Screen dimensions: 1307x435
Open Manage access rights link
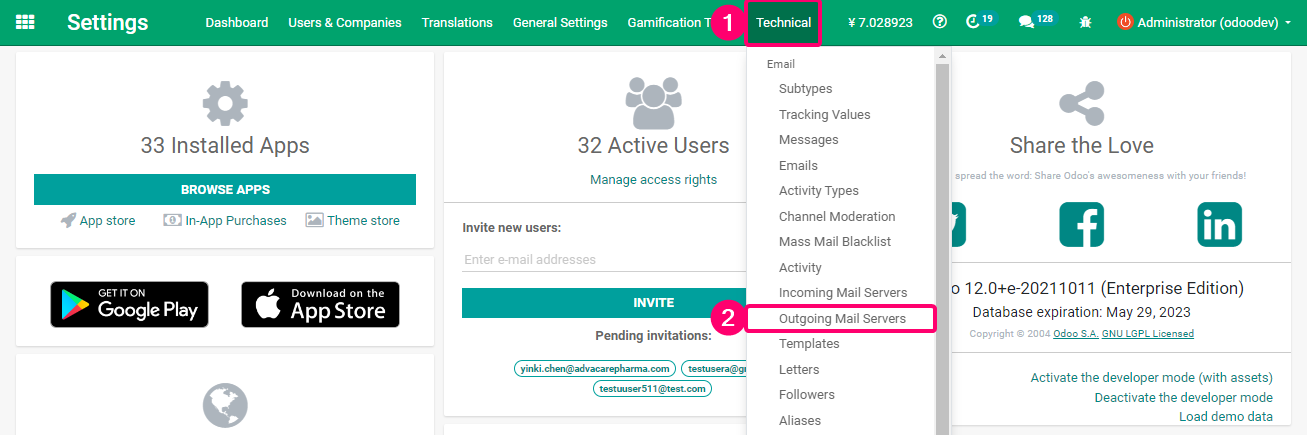click(x=653, y=179)
